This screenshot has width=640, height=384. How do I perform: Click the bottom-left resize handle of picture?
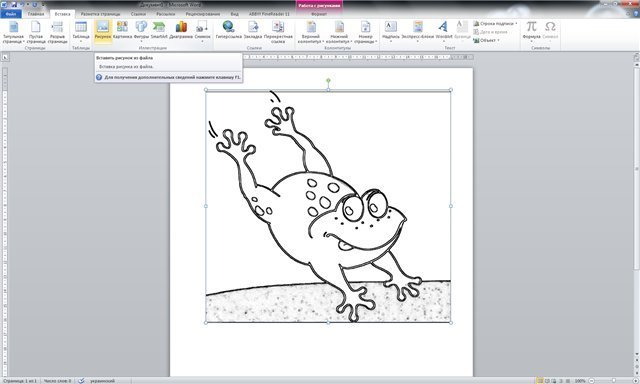tap(205, 323)
